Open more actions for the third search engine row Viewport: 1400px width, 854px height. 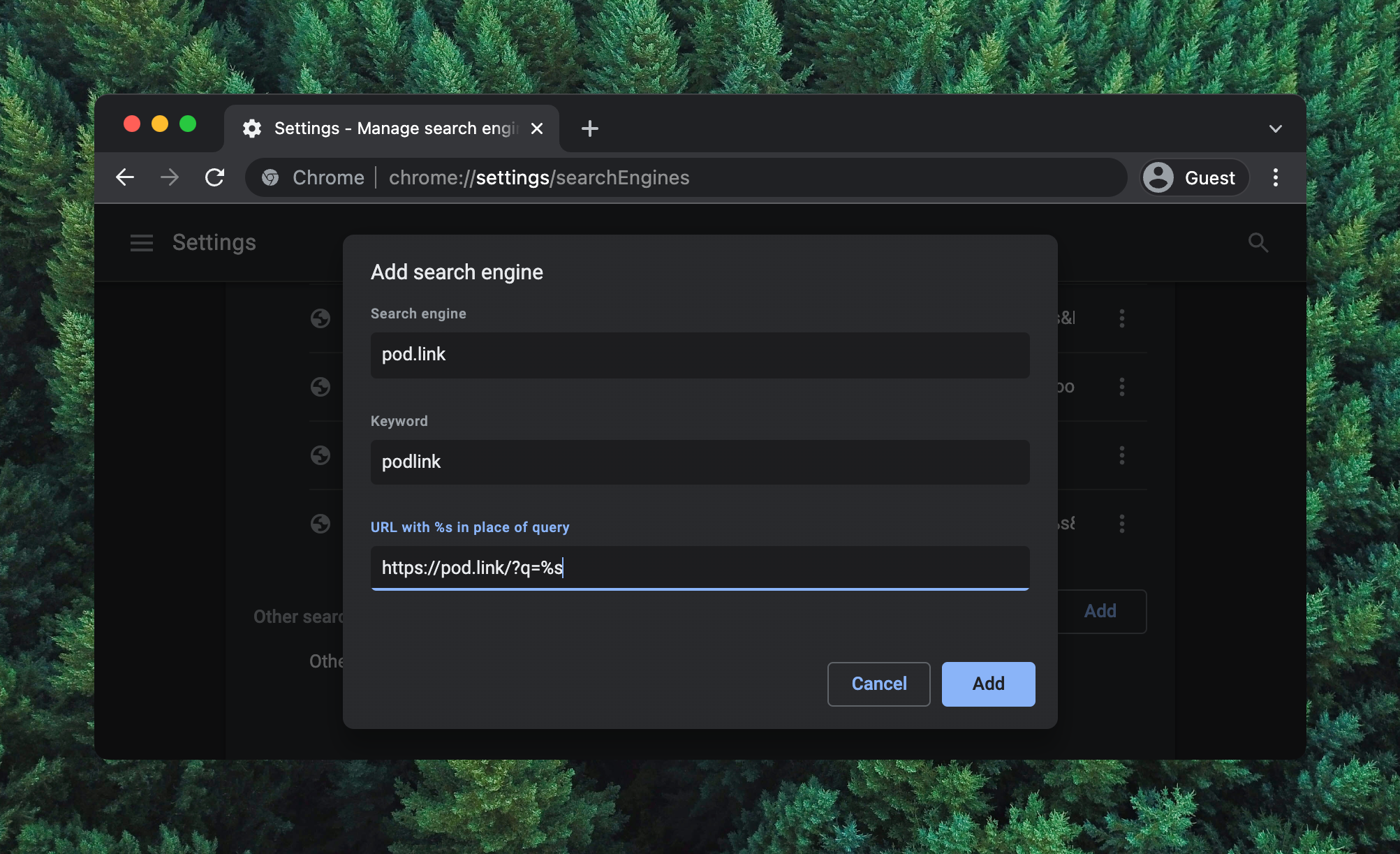tap(1122, 455)
